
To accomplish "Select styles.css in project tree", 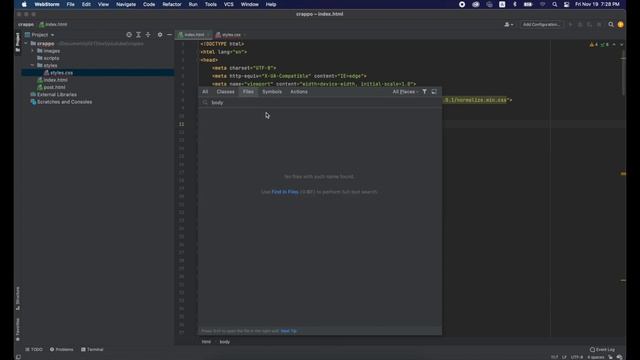I will click(98, 73).
